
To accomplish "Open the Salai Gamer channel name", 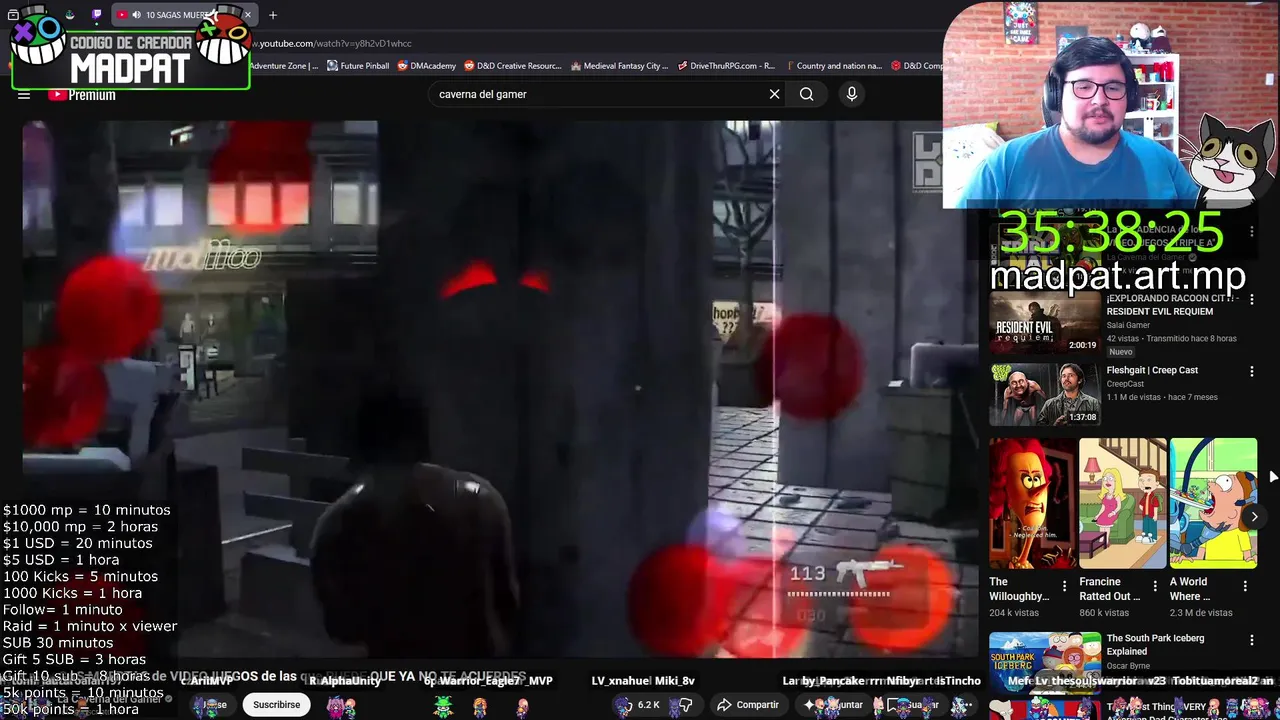I will [x=1128, y=325].
